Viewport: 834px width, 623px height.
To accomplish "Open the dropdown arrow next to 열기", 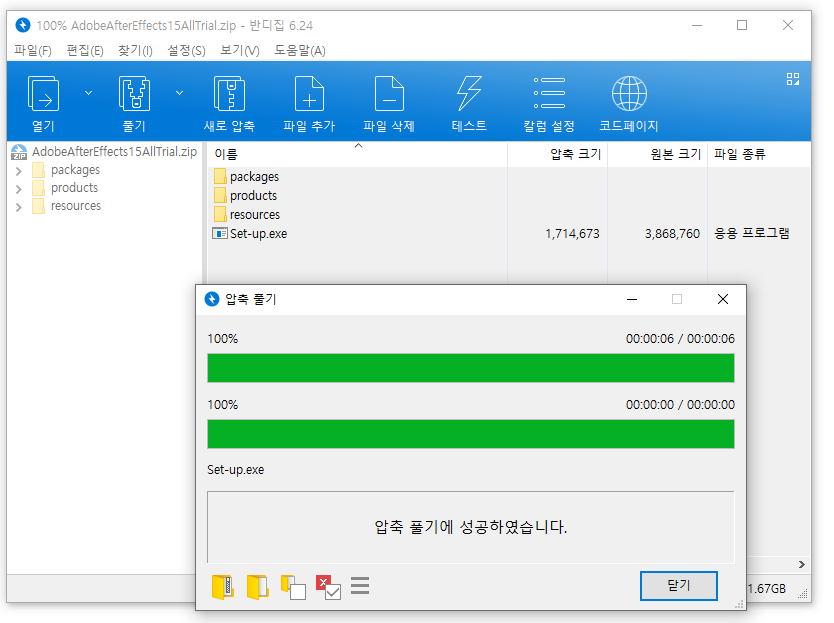I will [88, 93].
